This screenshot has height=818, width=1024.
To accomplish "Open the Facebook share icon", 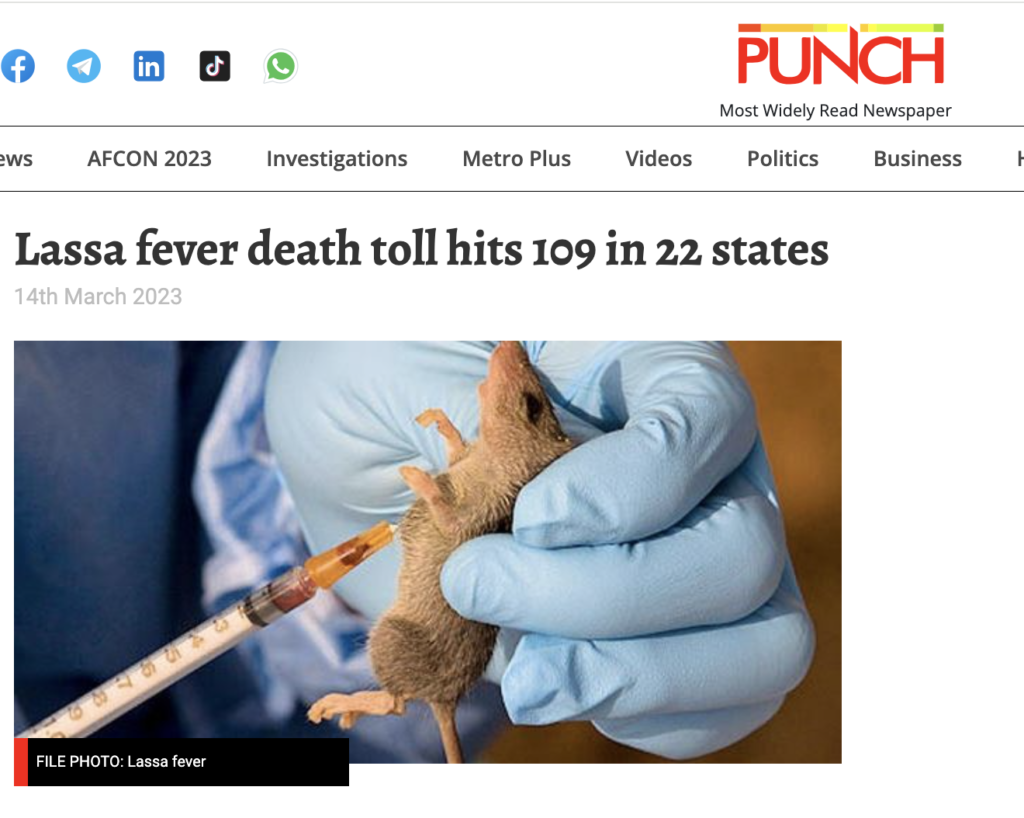I will [18, 66].
